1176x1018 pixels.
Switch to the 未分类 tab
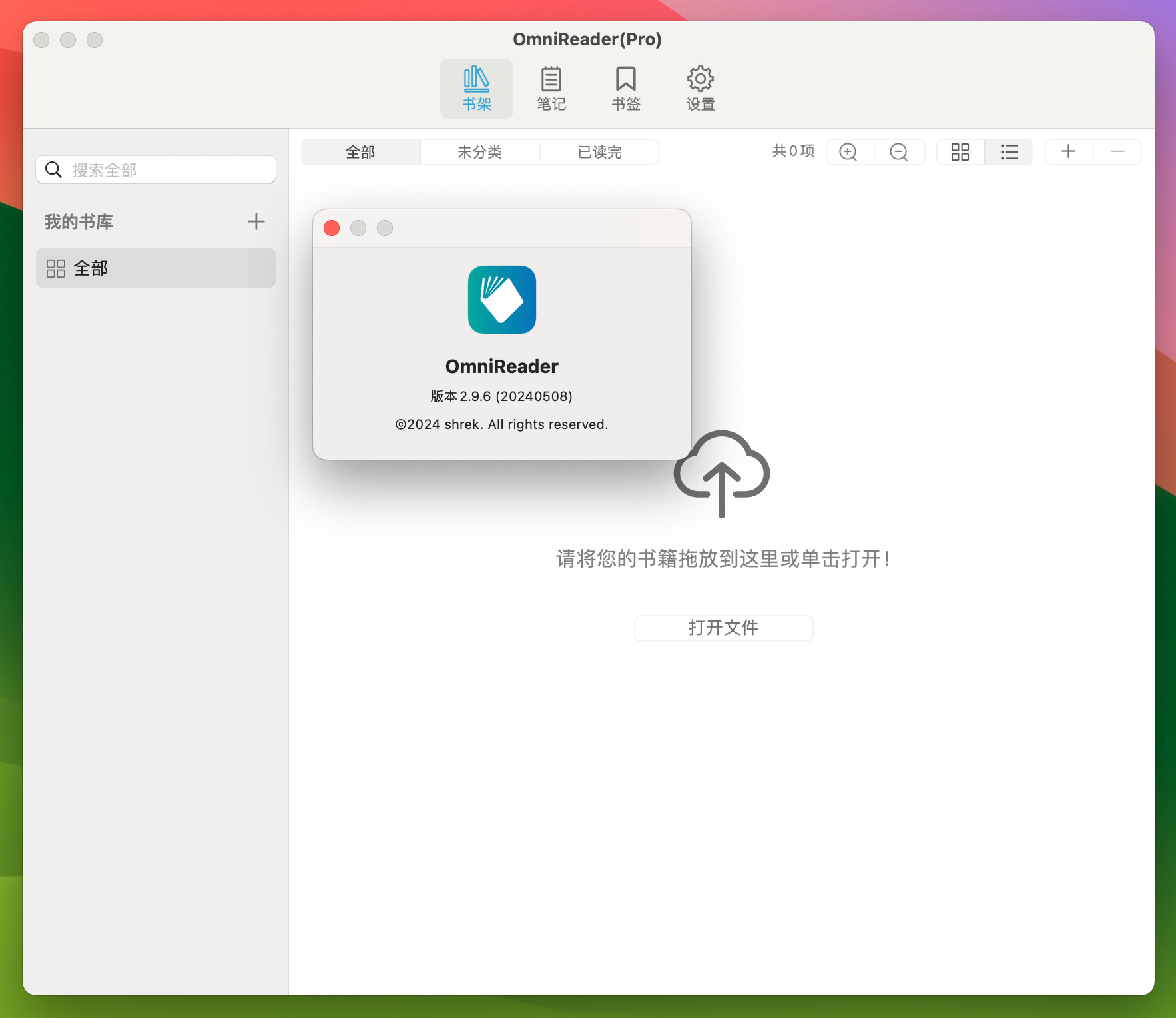(x=479, y=152)
